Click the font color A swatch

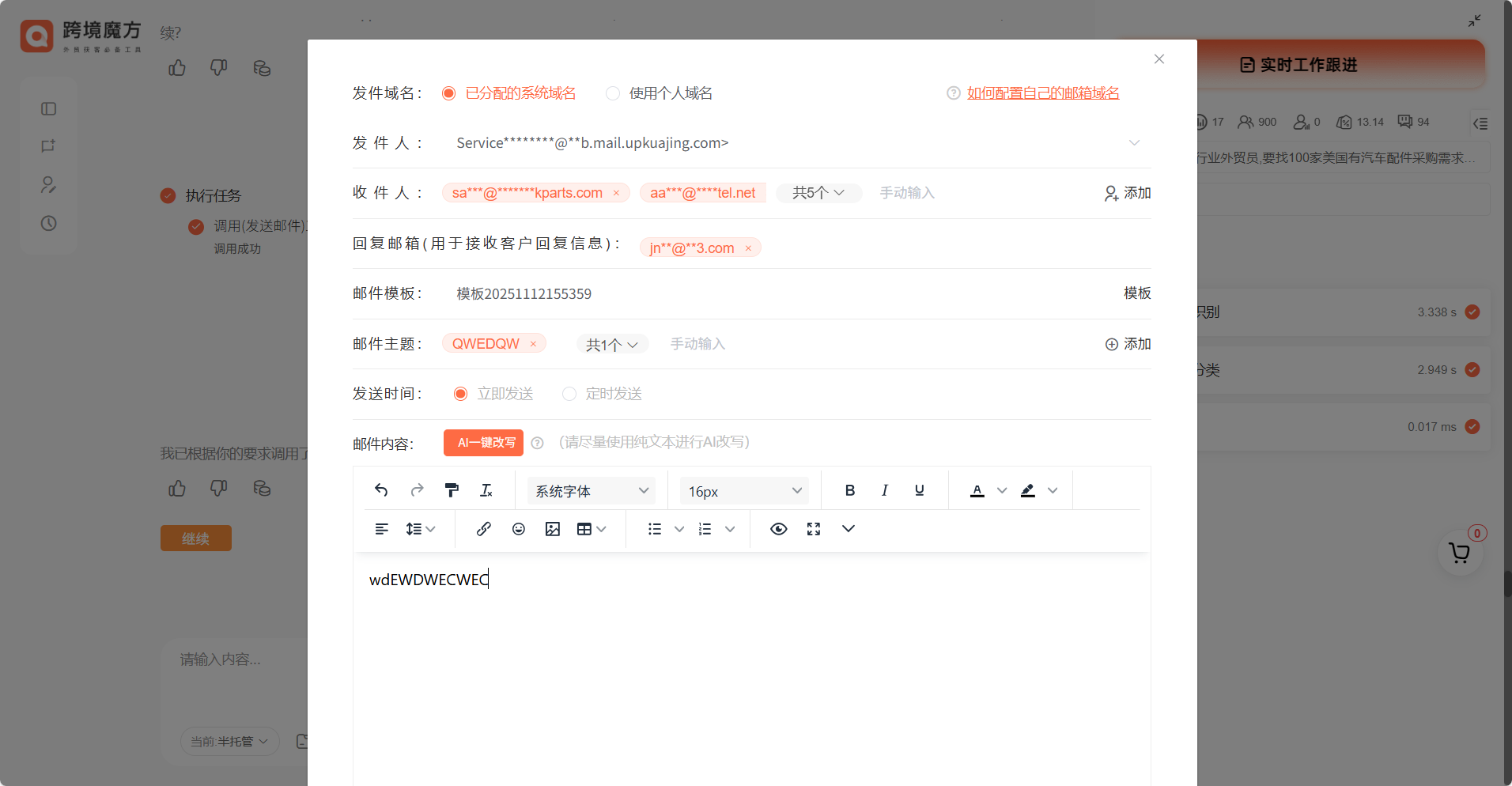(977, 490)
